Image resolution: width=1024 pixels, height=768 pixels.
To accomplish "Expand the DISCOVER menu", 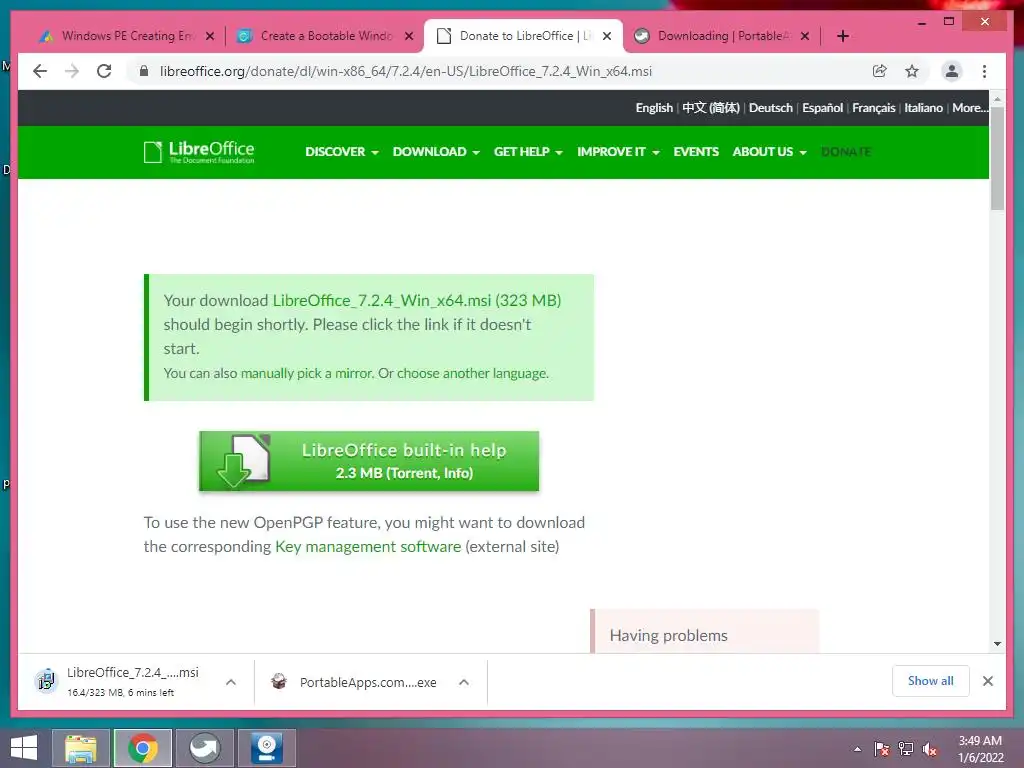I will coord(342,152).
